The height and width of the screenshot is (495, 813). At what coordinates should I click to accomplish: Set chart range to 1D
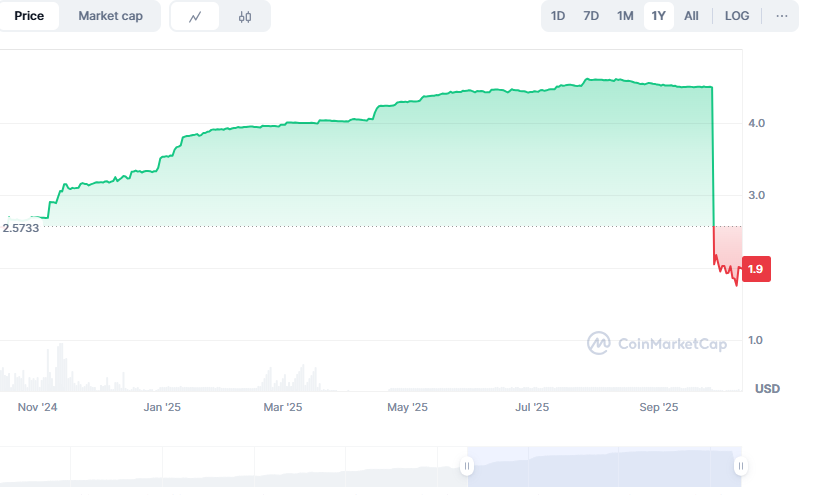coord(558,16)
